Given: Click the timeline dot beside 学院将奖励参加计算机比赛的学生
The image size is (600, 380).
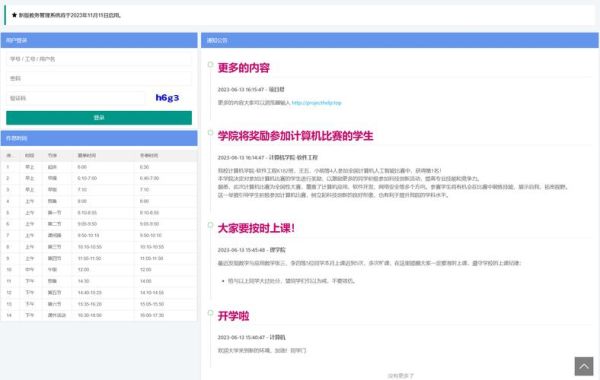Looking at the screenshot, I should (x=210, y=132).
